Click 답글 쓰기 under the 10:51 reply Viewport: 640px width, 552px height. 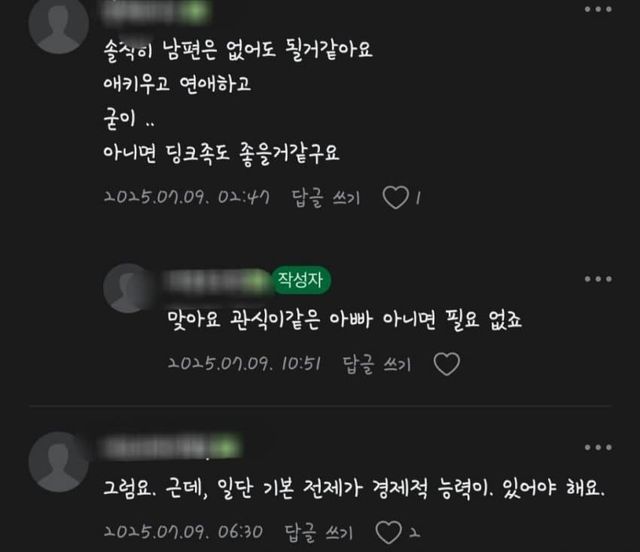click(x=376, y=364)
